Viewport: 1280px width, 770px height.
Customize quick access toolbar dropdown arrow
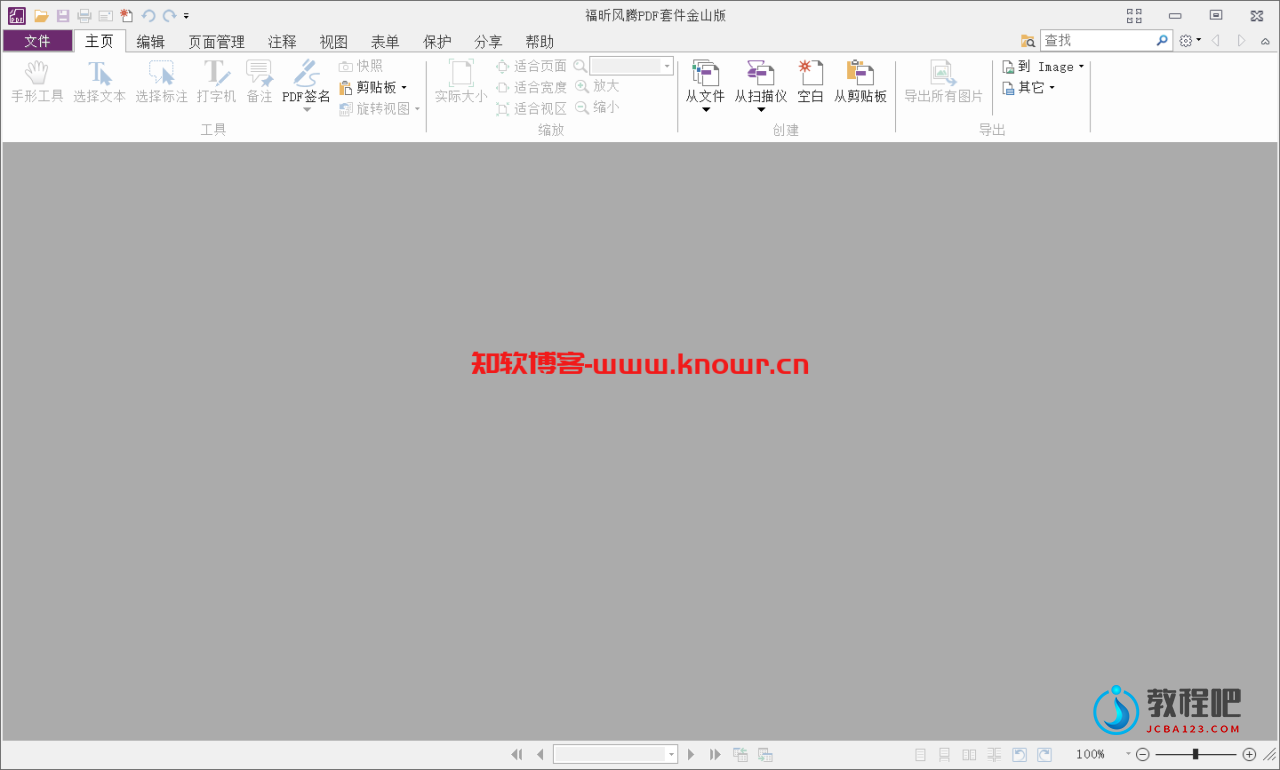186,16
